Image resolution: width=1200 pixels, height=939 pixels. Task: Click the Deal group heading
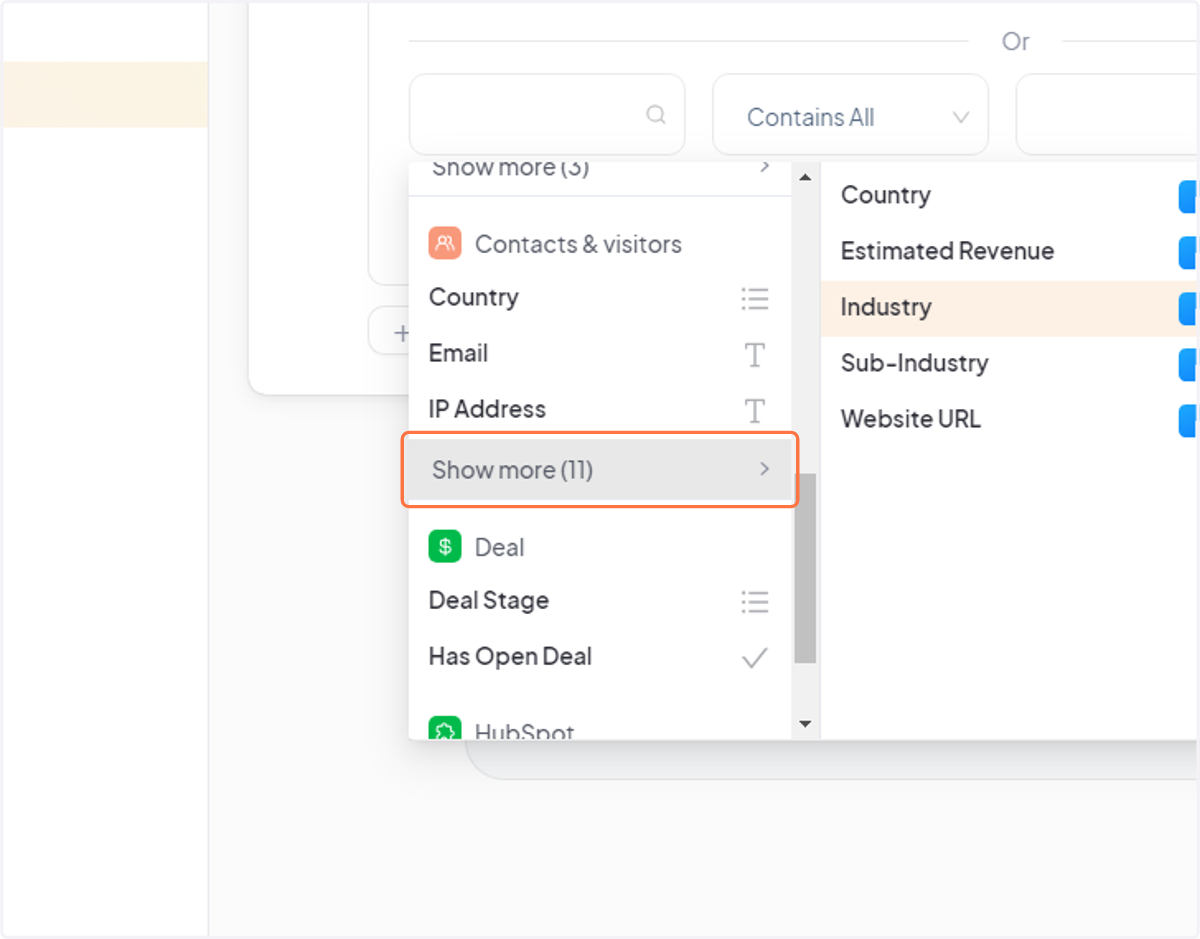pos(499,547)
